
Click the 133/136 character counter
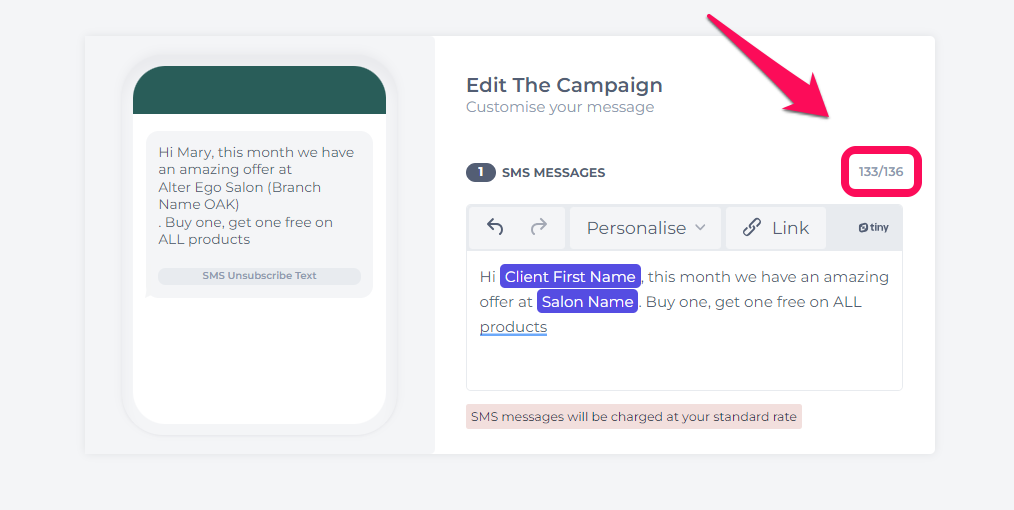click(881, 172)
